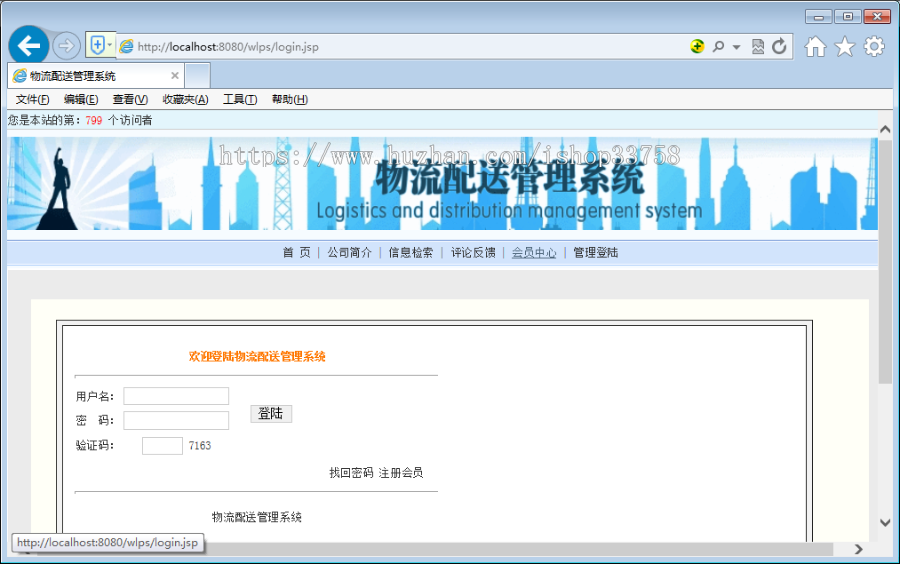
Task: Open the 收藏夹(A) menu
Action: [x=185, y=100]
